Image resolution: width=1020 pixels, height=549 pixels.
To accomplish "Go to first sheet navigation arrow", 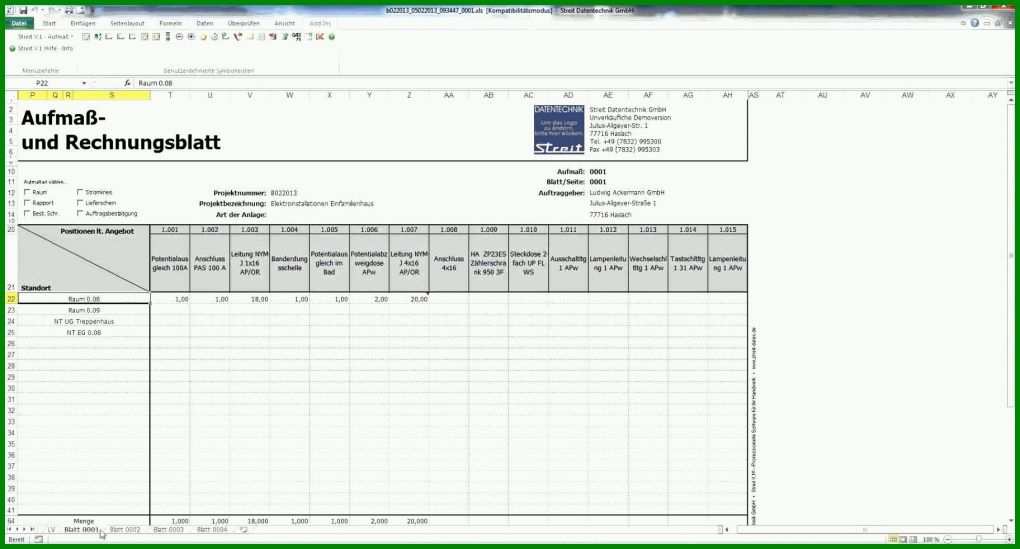I will click(x=9, y=530).
